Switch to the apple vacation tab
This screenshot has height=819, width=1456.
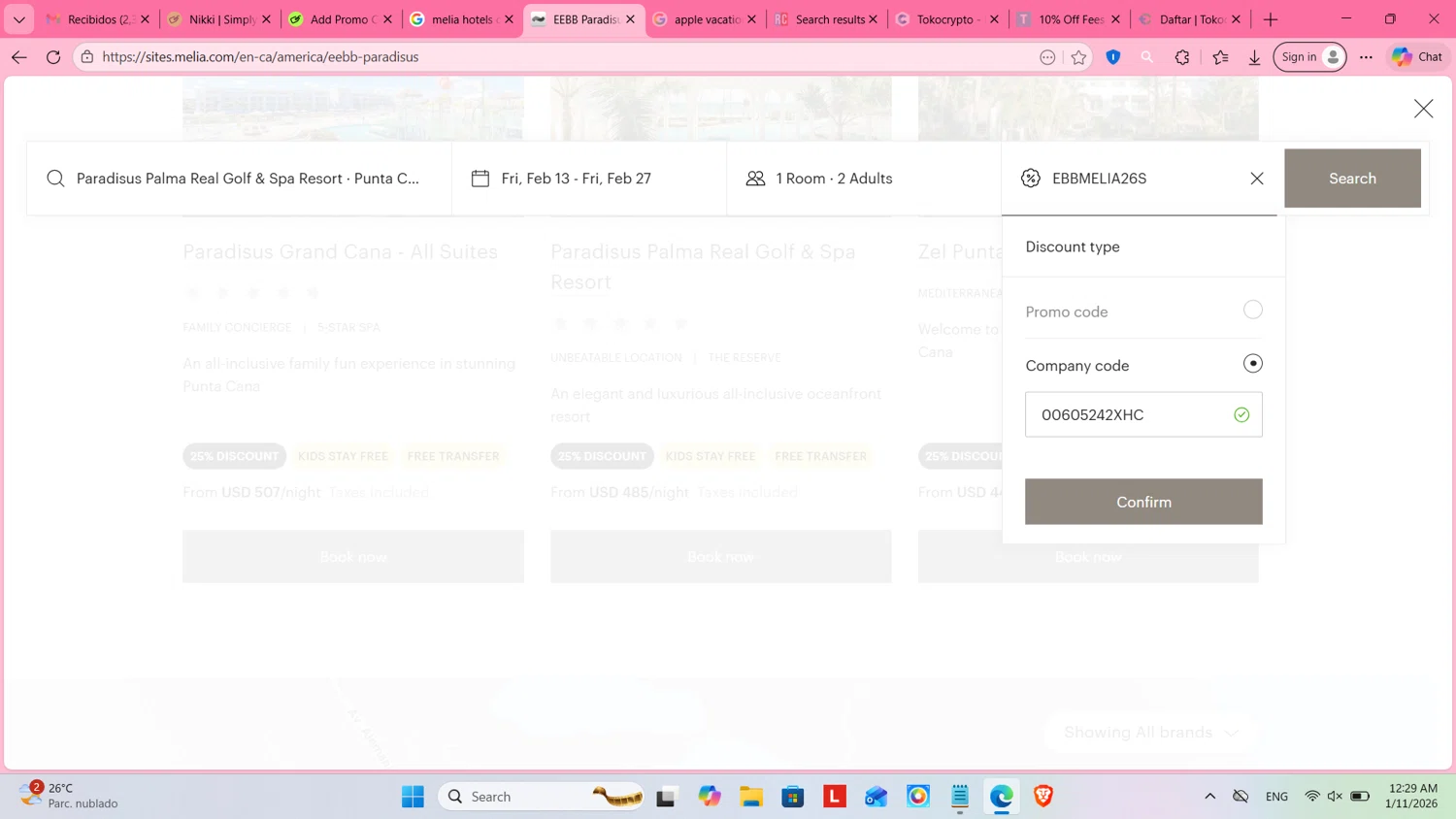click(x=706, y=19)
